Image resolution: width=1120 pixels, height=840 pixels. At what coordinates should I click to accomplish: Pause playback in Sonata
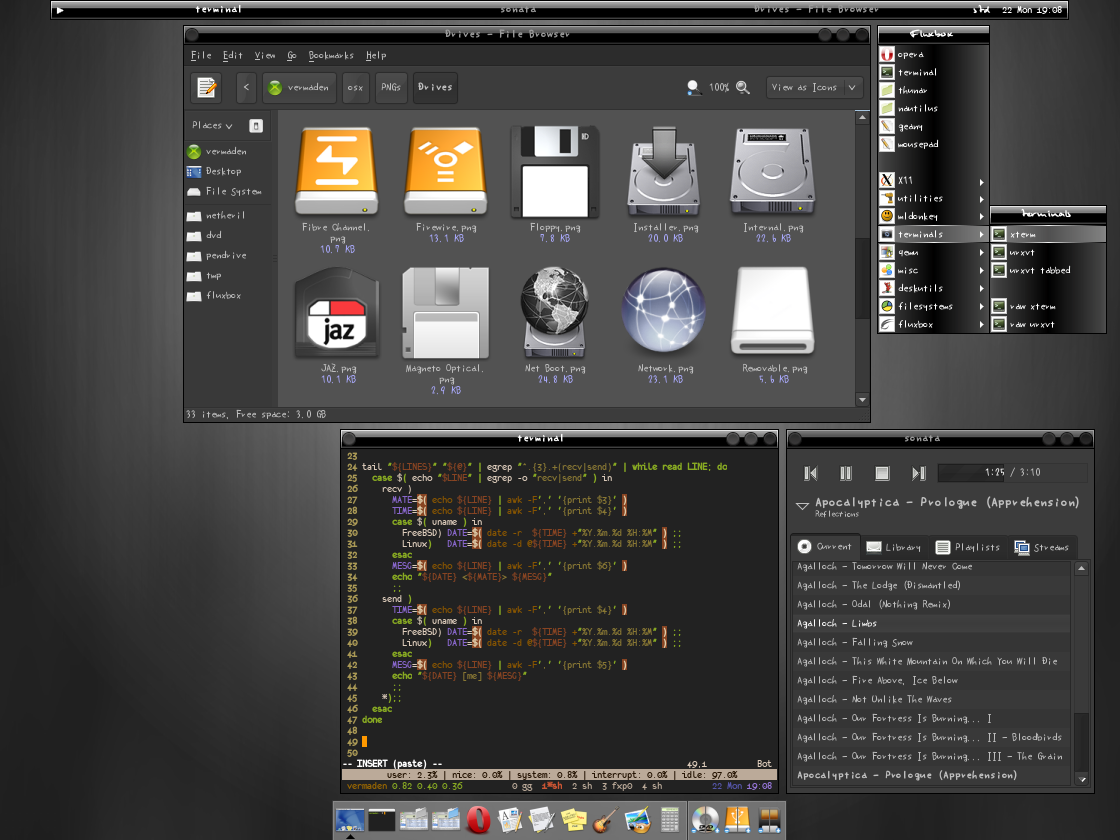click(845, 473)
